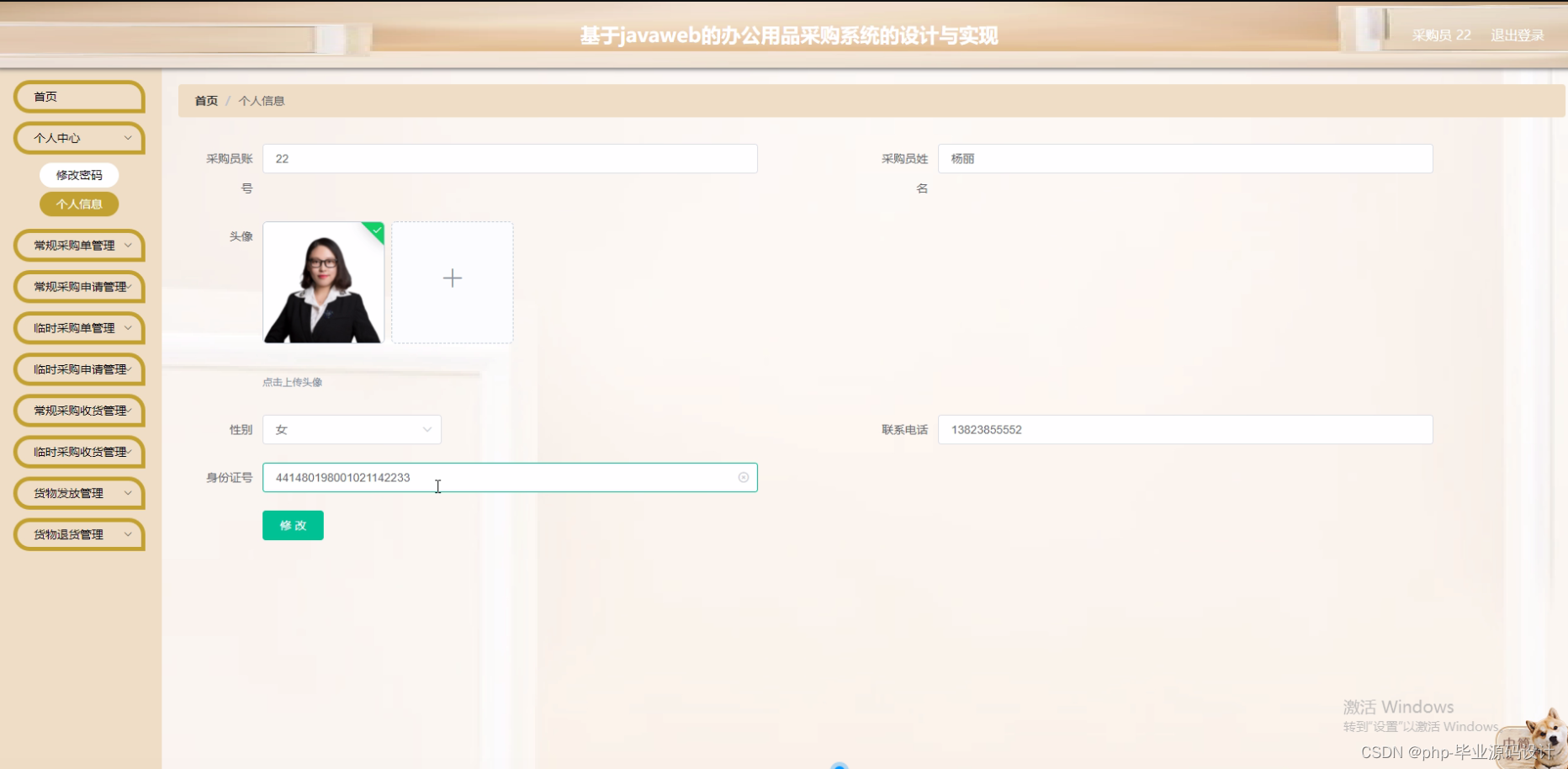Click 首页 in the breadcrumb

click(x=205, y=100)
